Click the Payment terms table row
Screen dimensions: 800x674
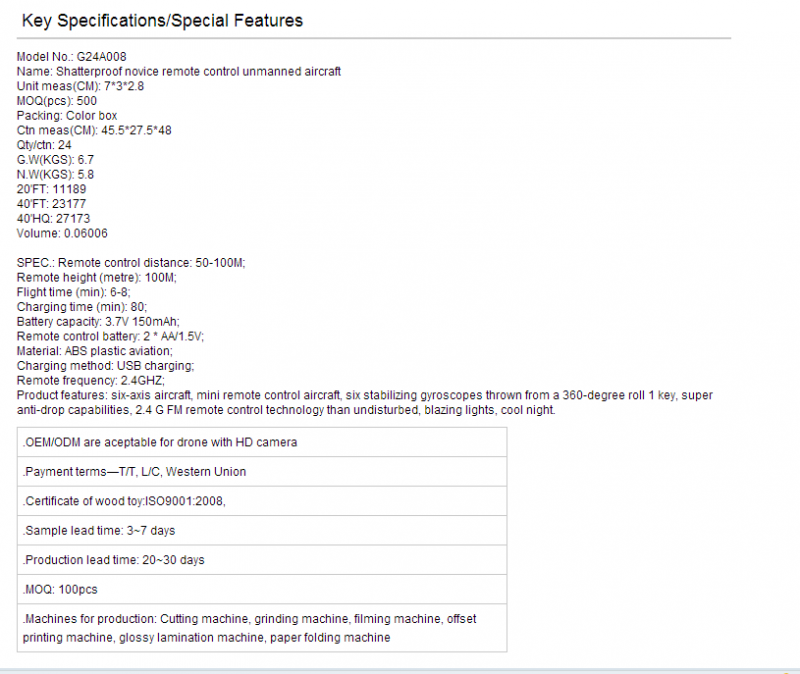click(x=262, y=472)
